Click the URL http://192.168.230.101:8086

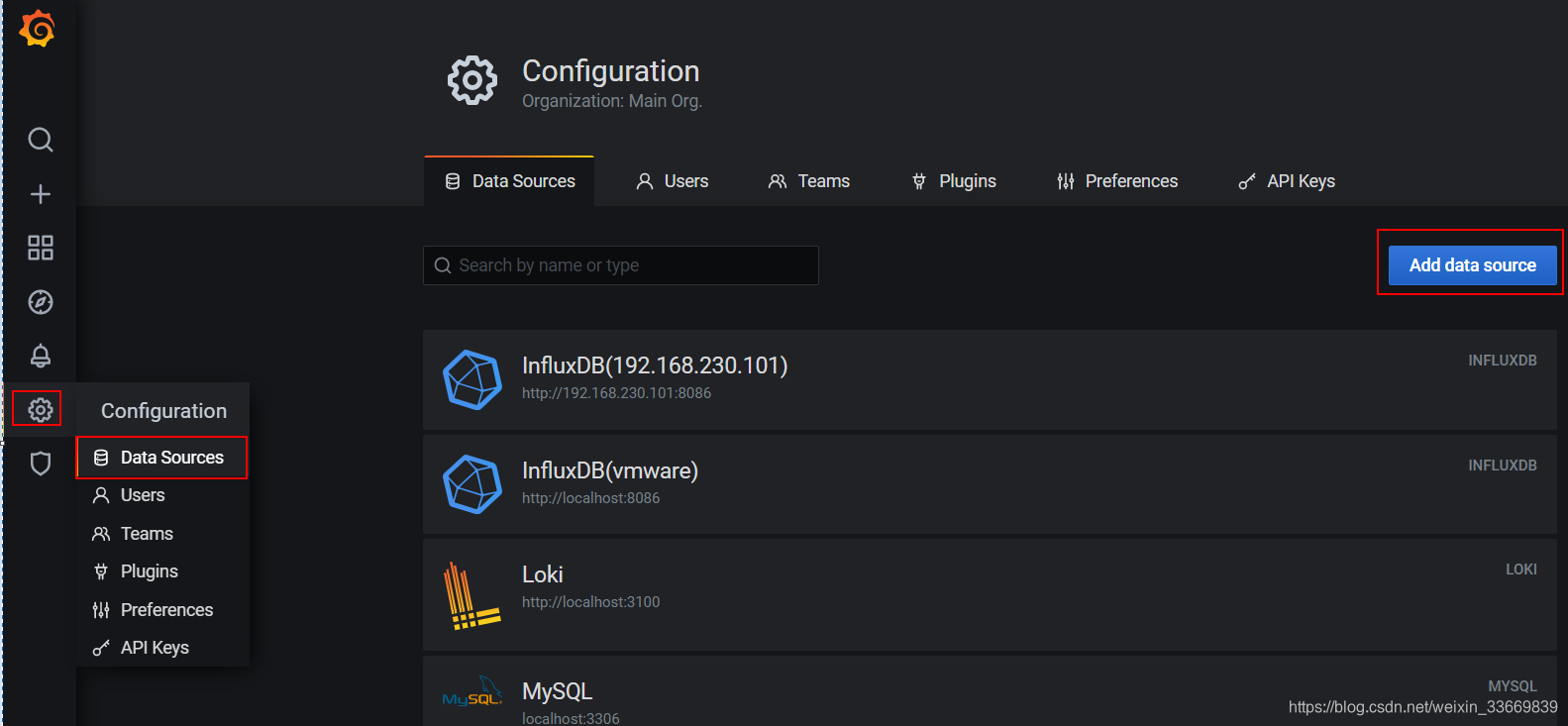616,393
